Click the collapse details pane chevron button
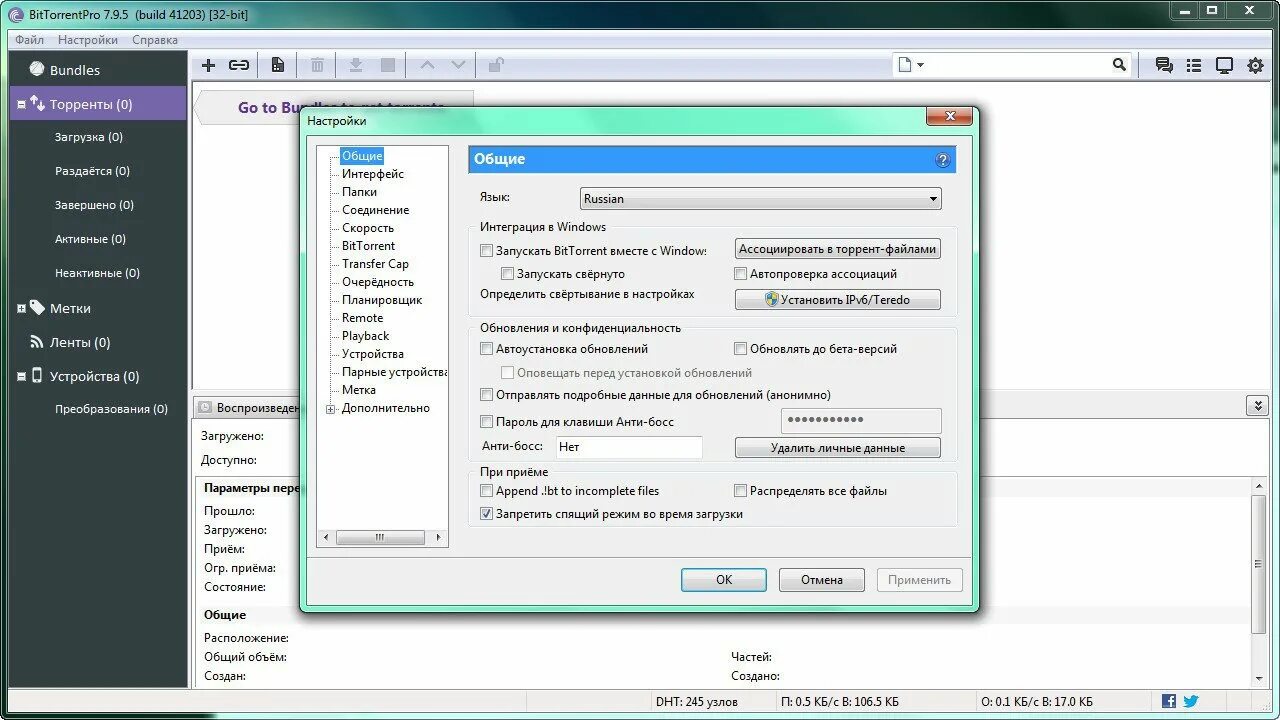Viewport: 1280px width, 720px height. (x=1257, y=406)
